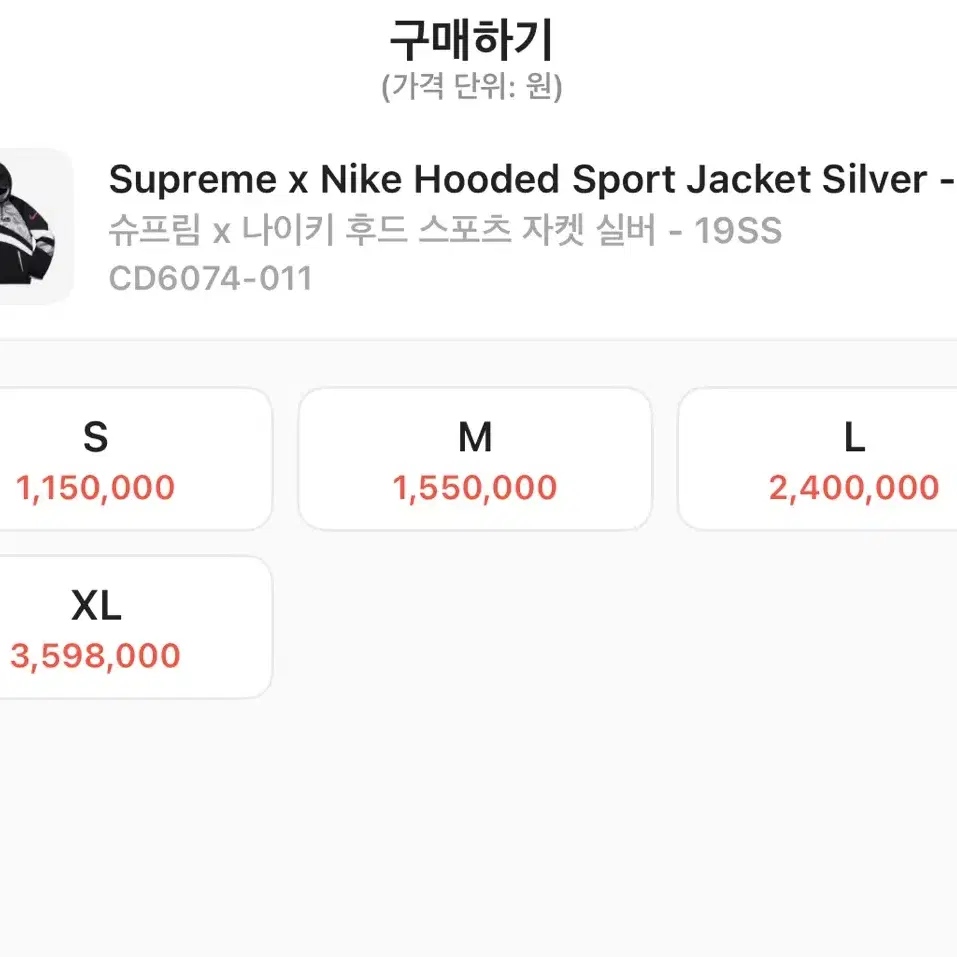Select size XL option card

(135, 627)
